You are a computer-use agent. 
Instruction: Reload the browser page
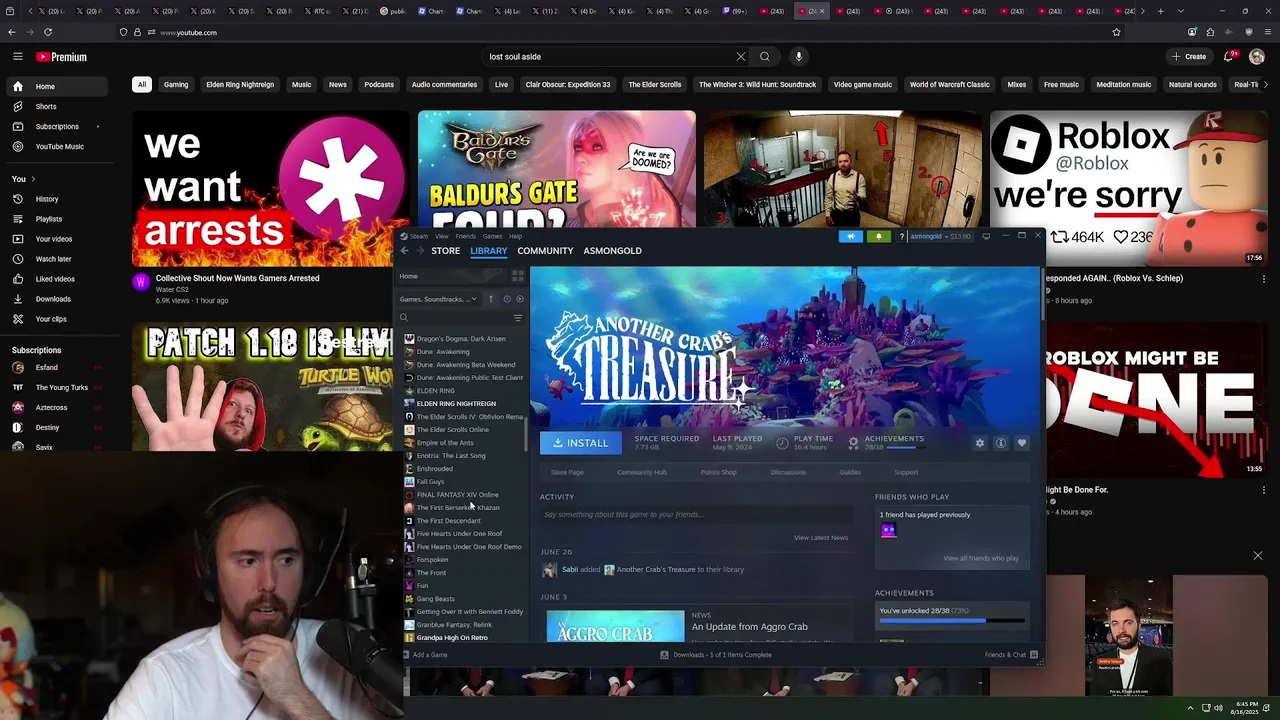click(47, 32)
